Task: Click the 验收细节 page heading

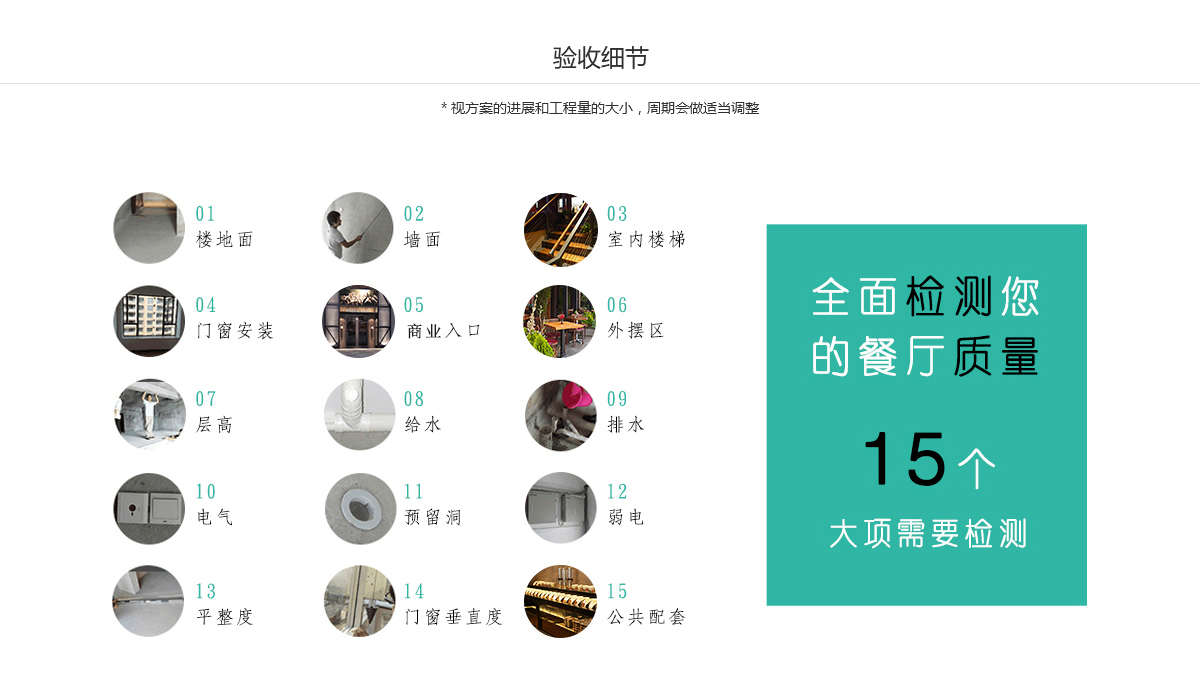Action: coord(601,57)
